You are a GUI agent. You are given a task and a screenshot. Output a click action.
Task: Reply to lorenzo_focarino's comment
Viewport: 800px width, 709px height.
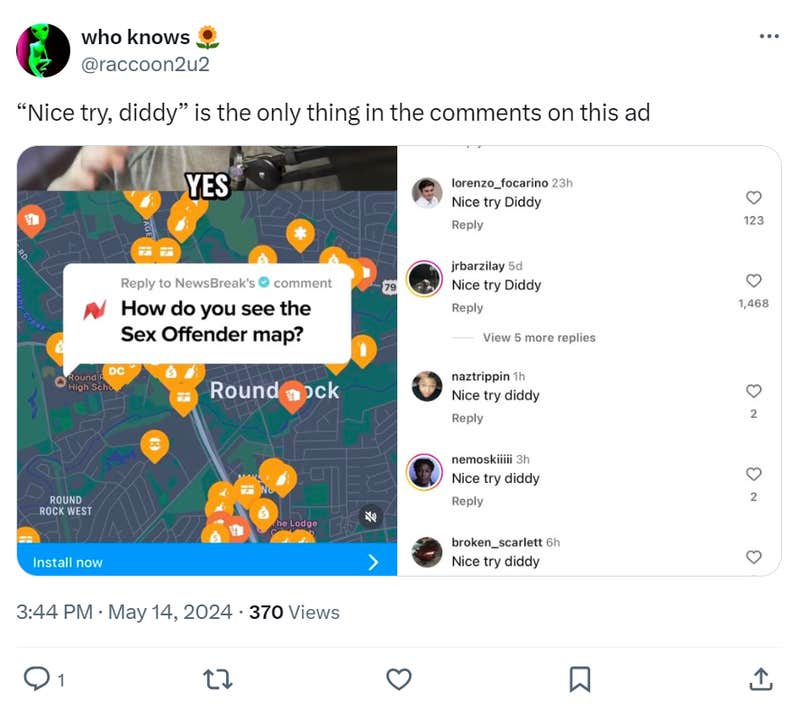point(467,225)
